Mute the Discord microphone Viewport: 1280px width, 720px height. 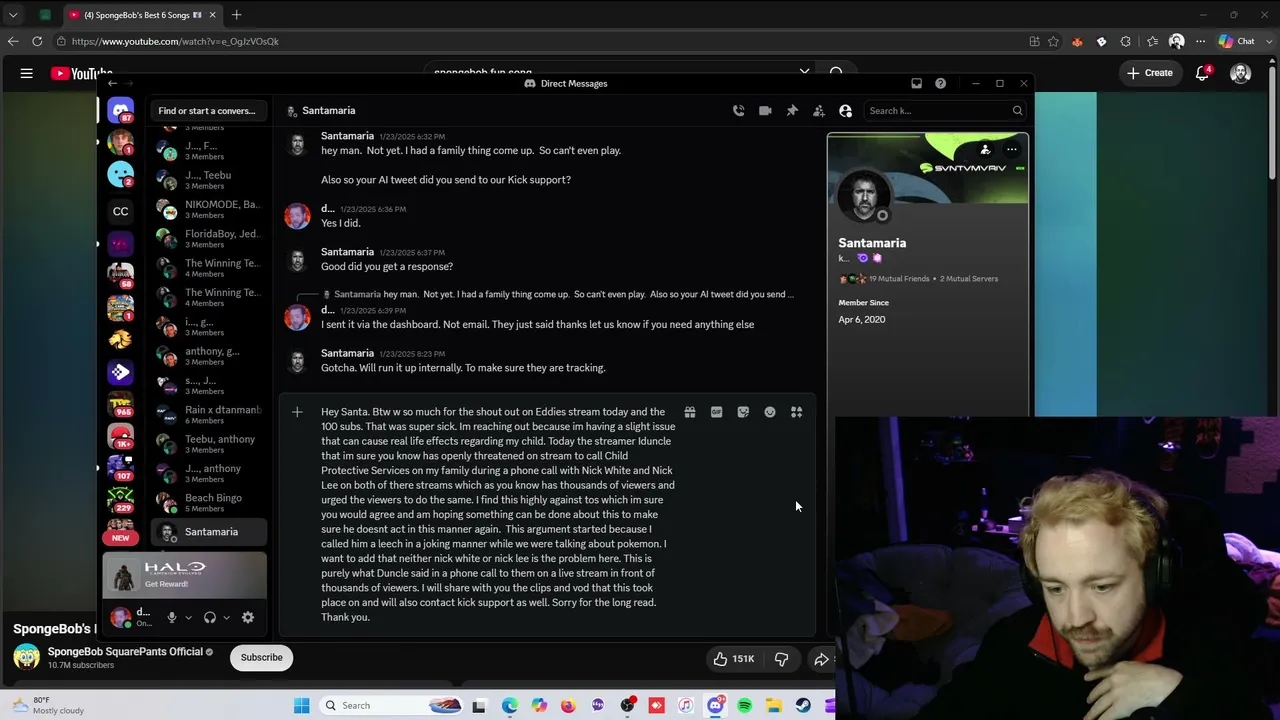click(x=172, y=618)
